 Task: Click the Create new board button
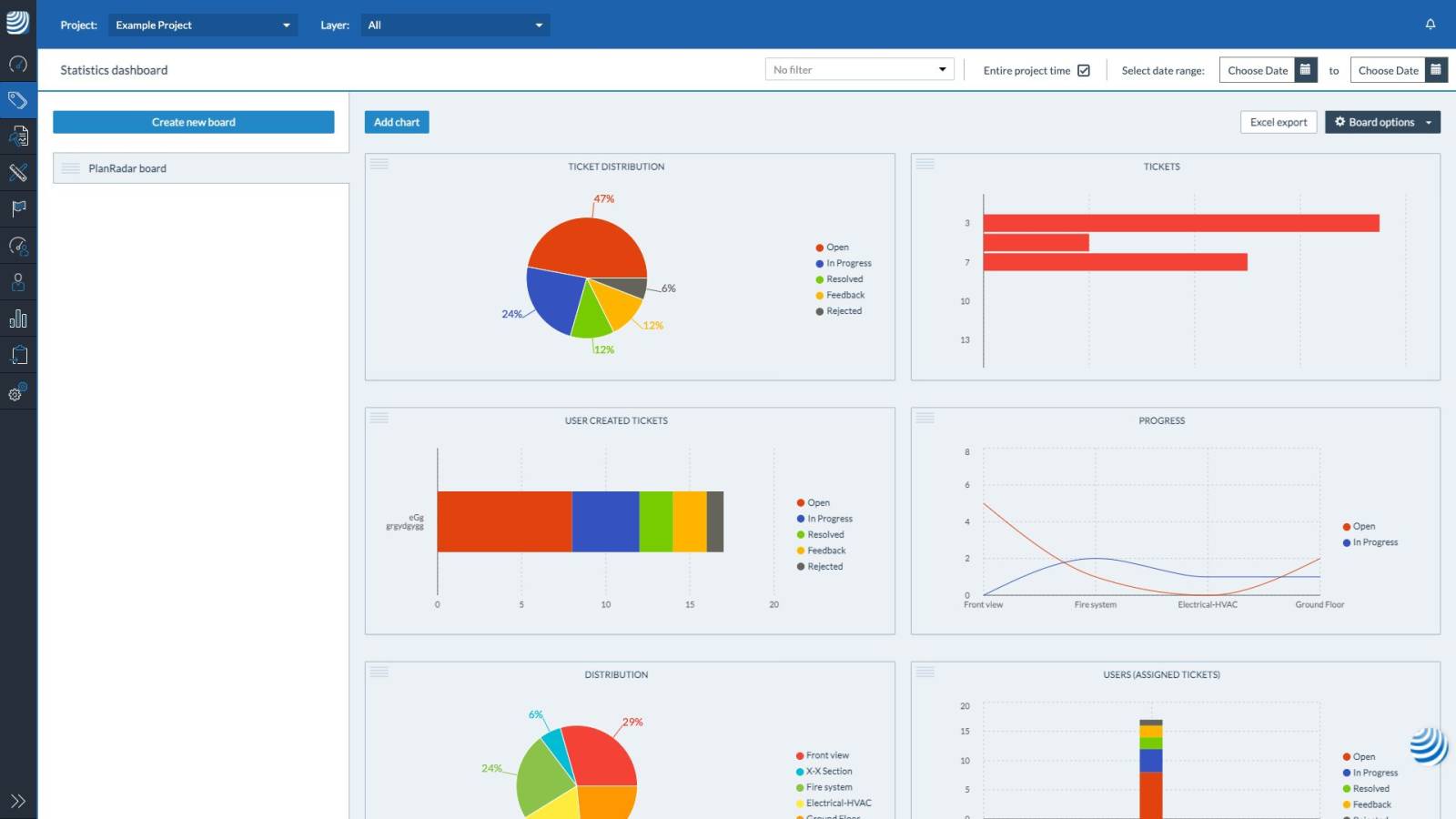(193, 122)
